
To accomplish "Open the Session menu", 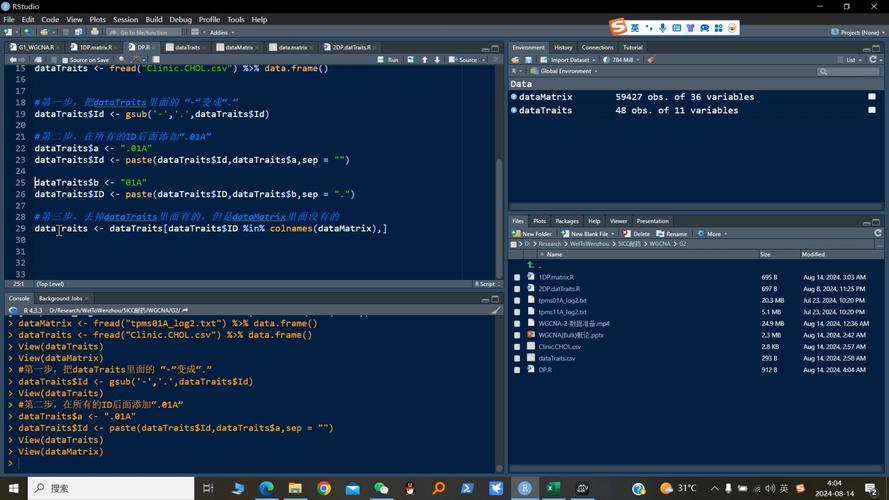I will coord(125,19).
